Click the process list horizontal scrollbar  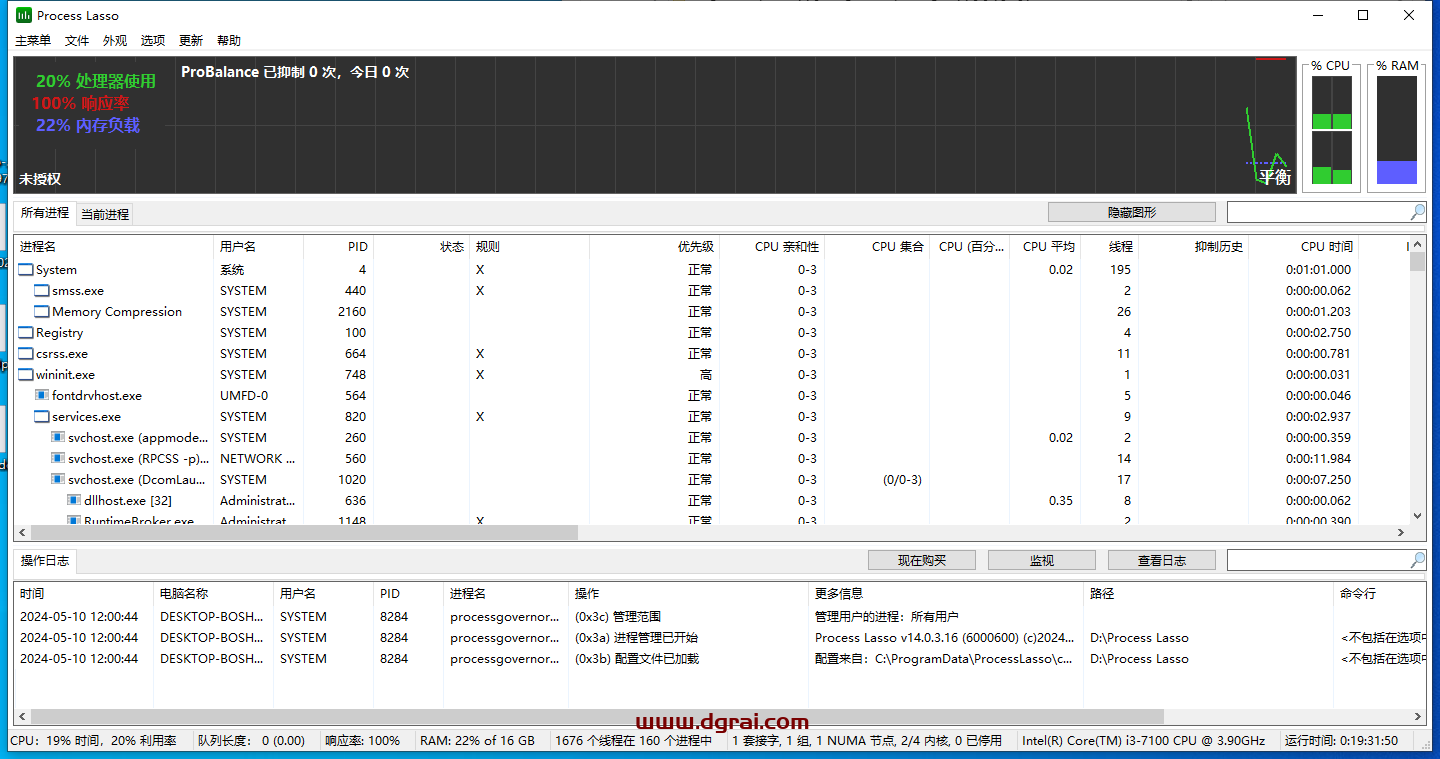click(x=305, y=533)
